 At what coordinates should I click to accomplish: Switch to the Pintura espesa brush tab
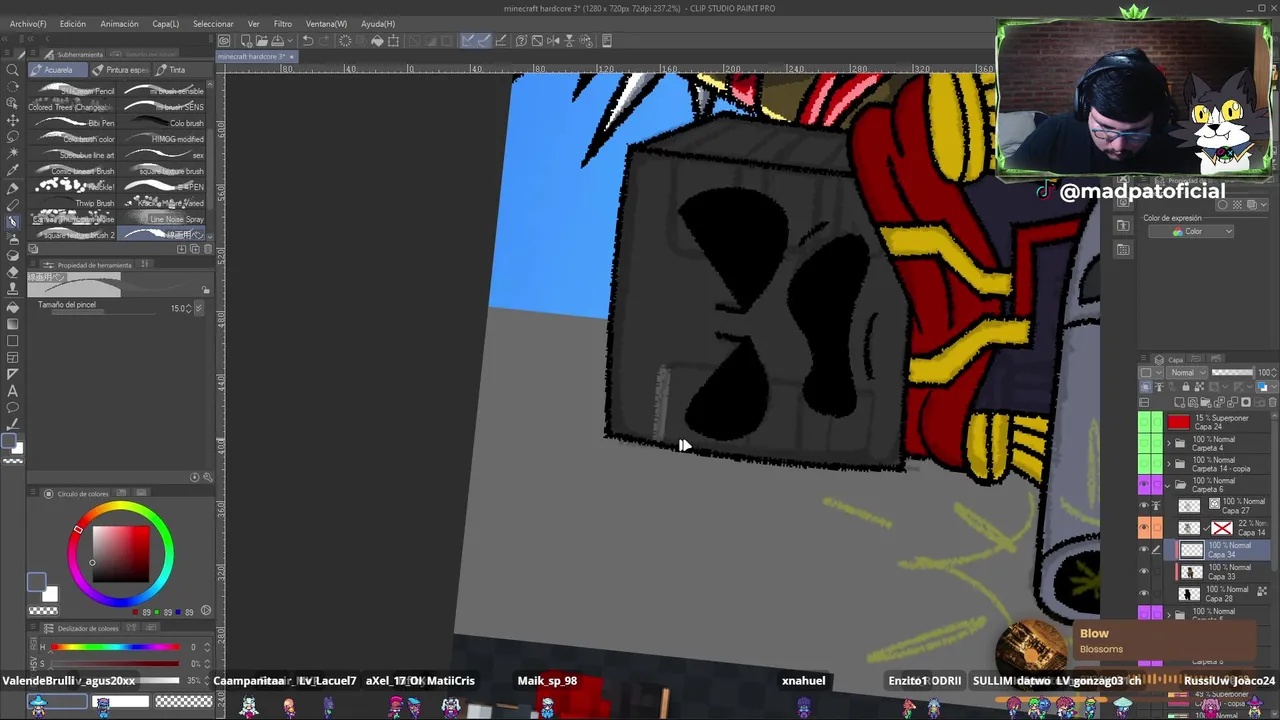[x=120, y=70]
